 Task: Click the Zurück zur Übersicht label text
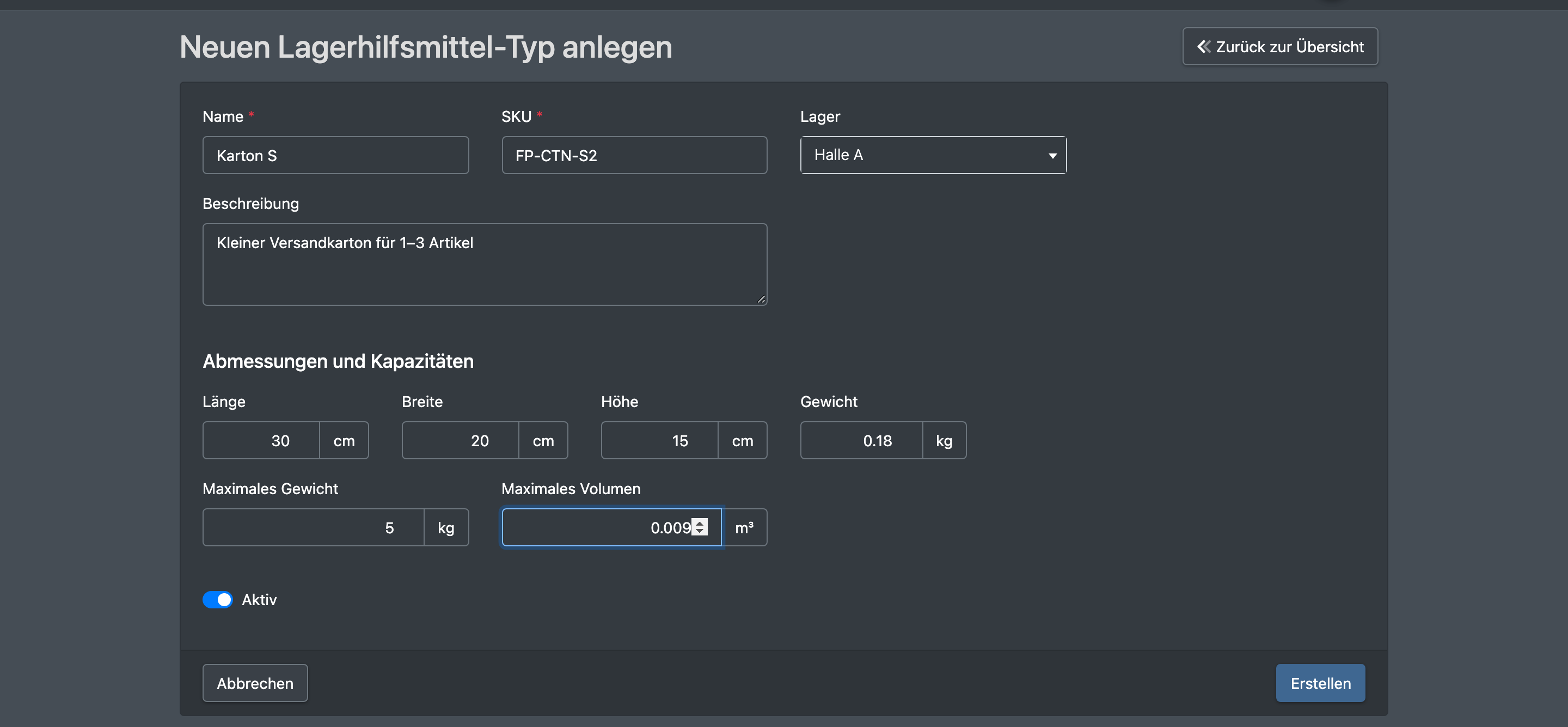[x=1289, y=46]
